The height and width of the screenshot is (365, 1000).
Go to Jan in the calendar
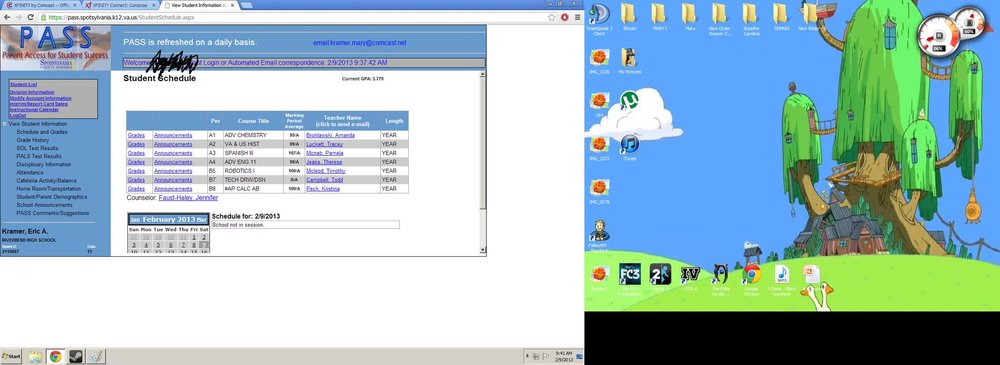click(x=135, y=220)
